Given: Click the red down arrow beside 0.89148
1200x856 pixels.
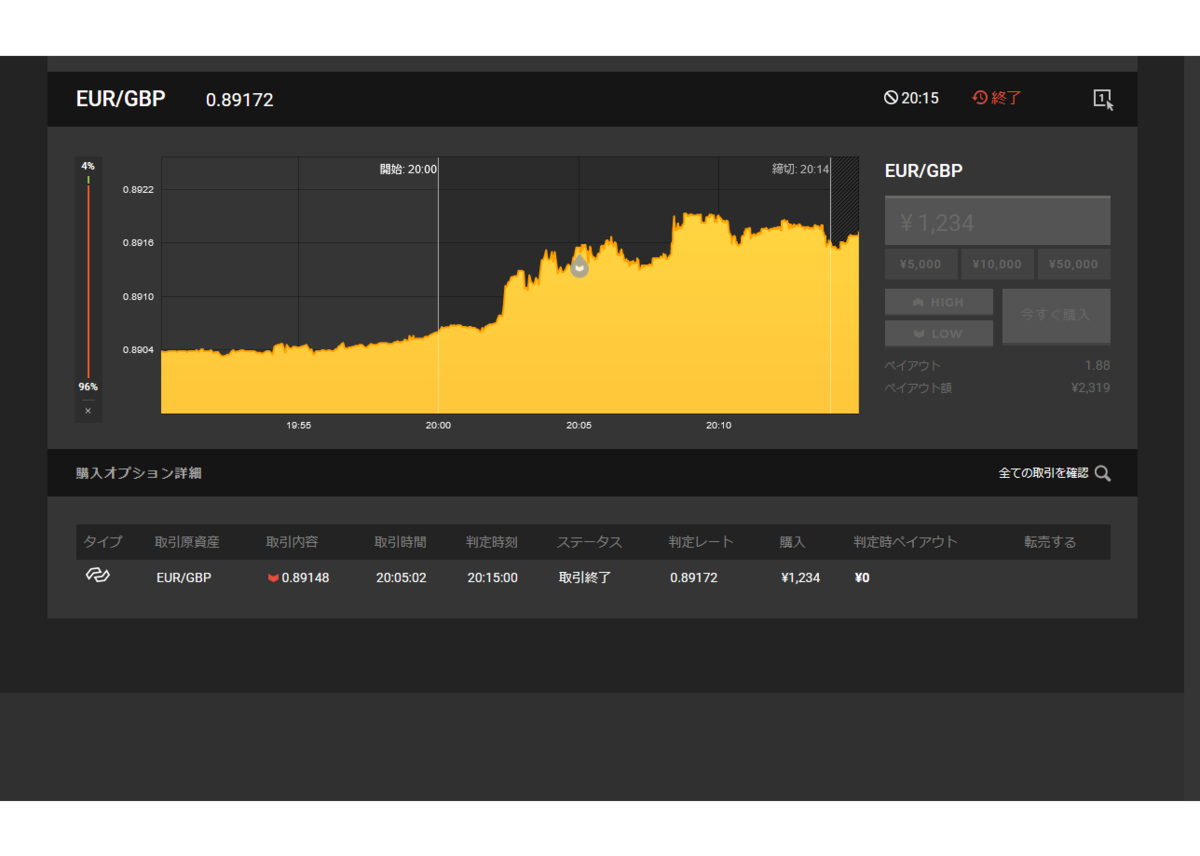Looking at the screenshot, I should point(273,578).
